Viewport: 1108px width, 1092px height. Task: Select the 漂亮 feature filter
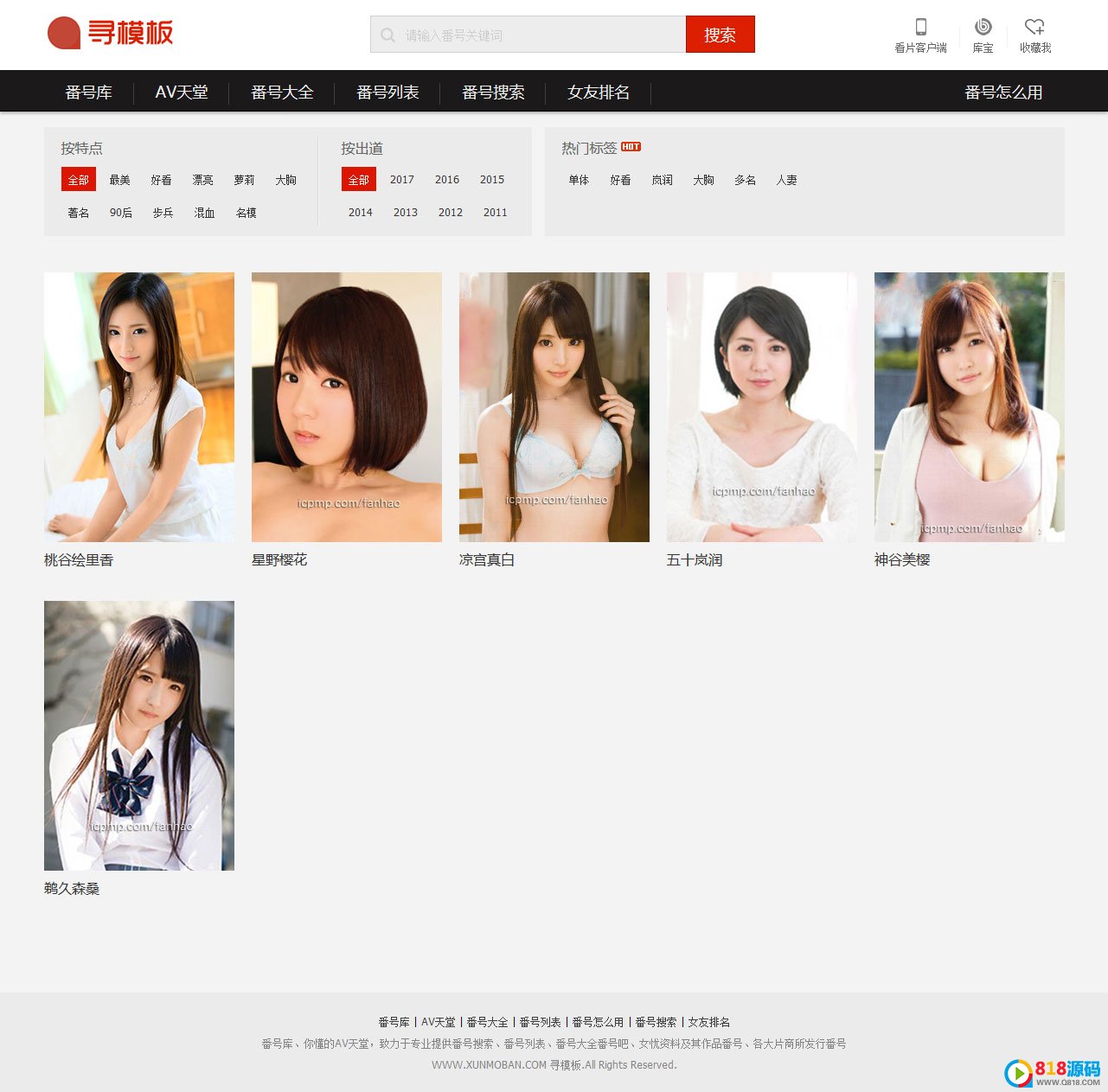[x=203, y=180]
